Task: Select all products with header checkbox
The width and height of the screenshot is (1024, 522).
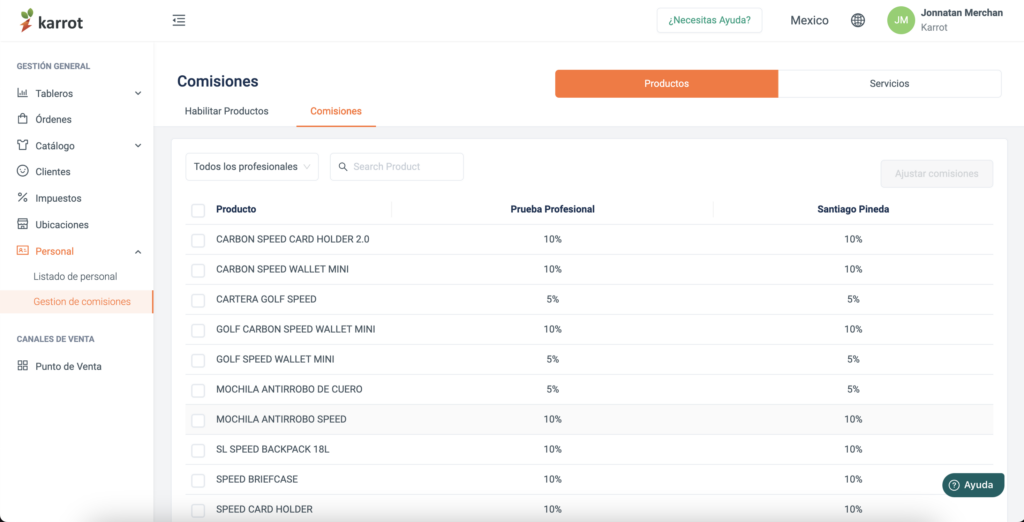Action: [198, 210]
